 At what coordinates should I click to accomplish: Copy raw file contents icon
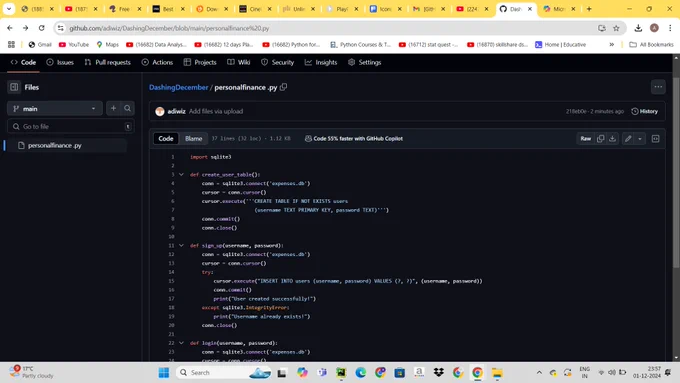[600, 138]
